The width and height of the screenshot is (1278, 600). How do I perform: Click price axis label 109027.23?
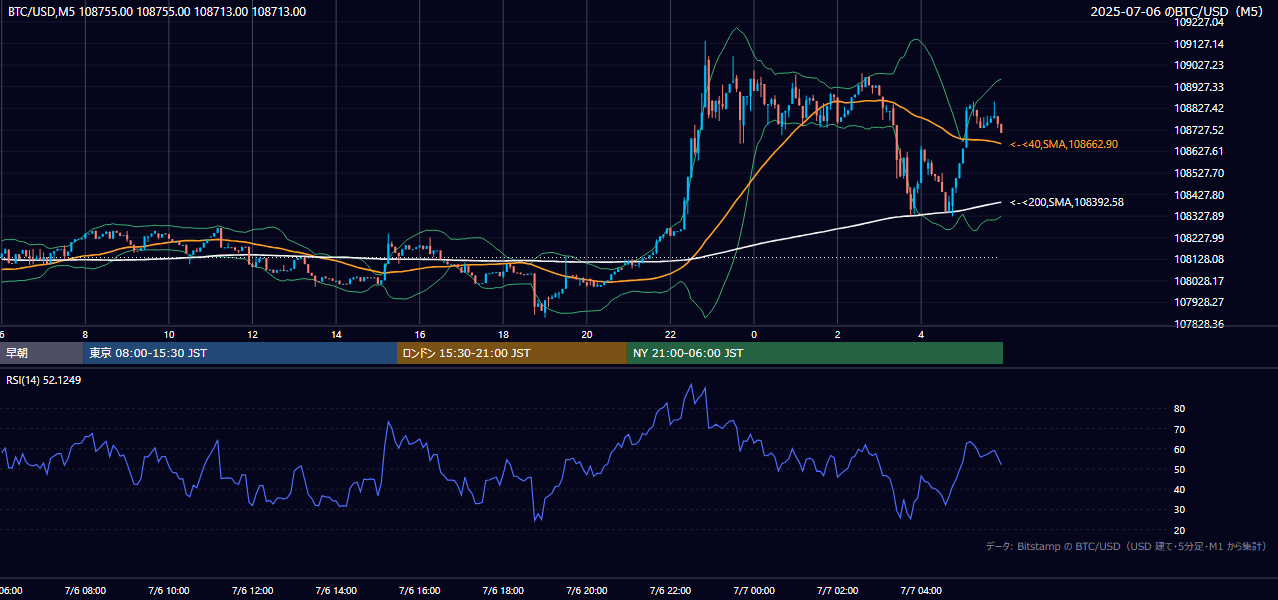click(1199, 65)
